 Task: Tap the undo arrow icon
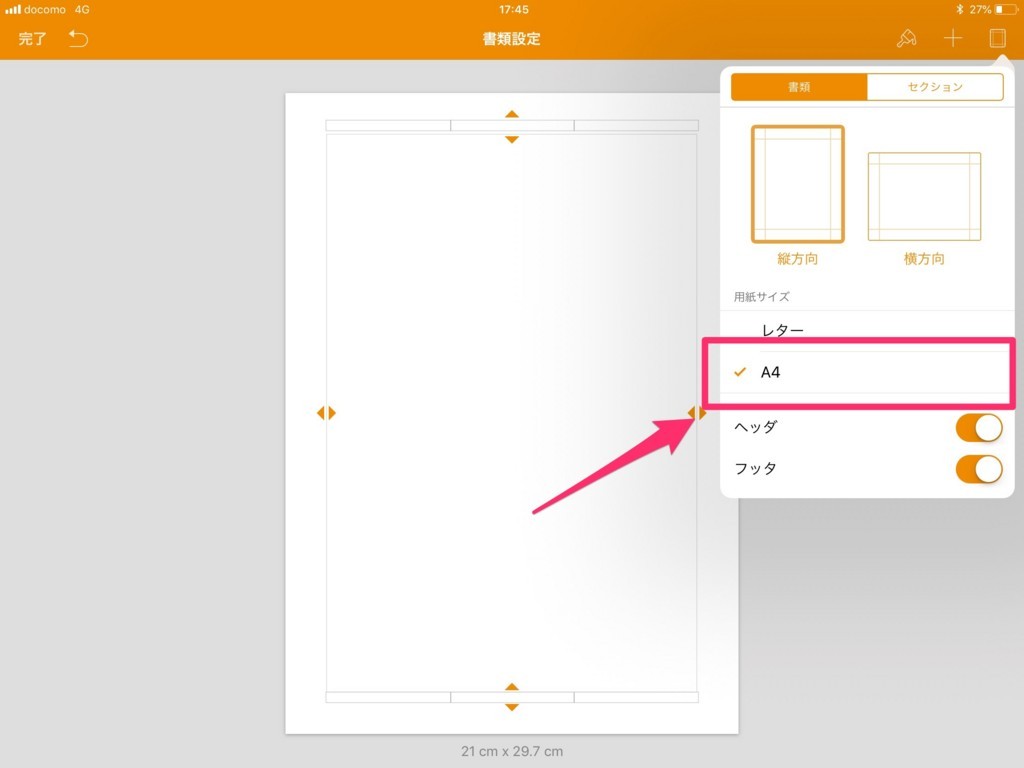(78, 39)
